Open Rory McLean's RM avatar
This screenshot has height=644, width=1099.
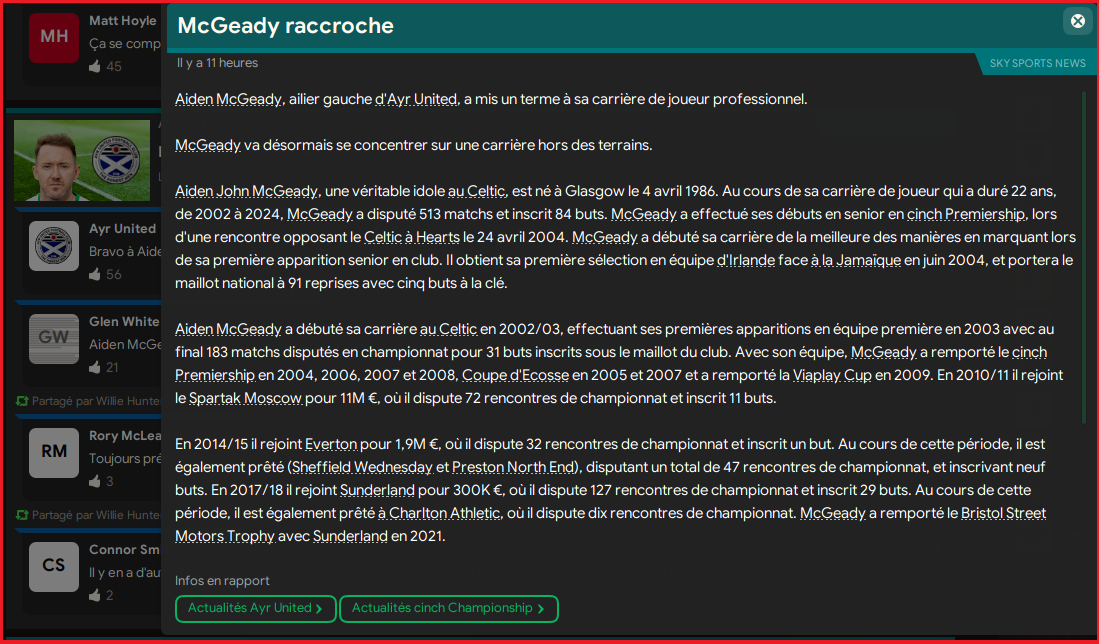coord(54,453)
